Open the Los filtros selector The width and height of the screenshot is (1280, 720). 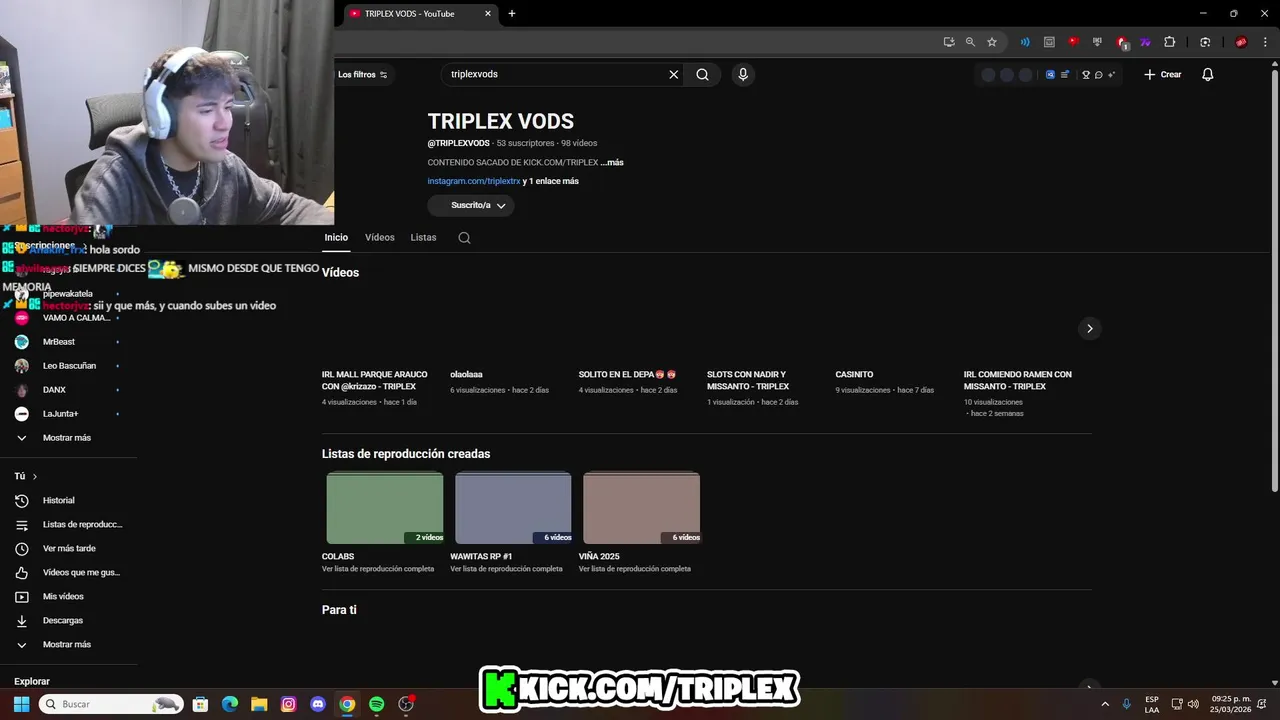[x=361, y=74]
